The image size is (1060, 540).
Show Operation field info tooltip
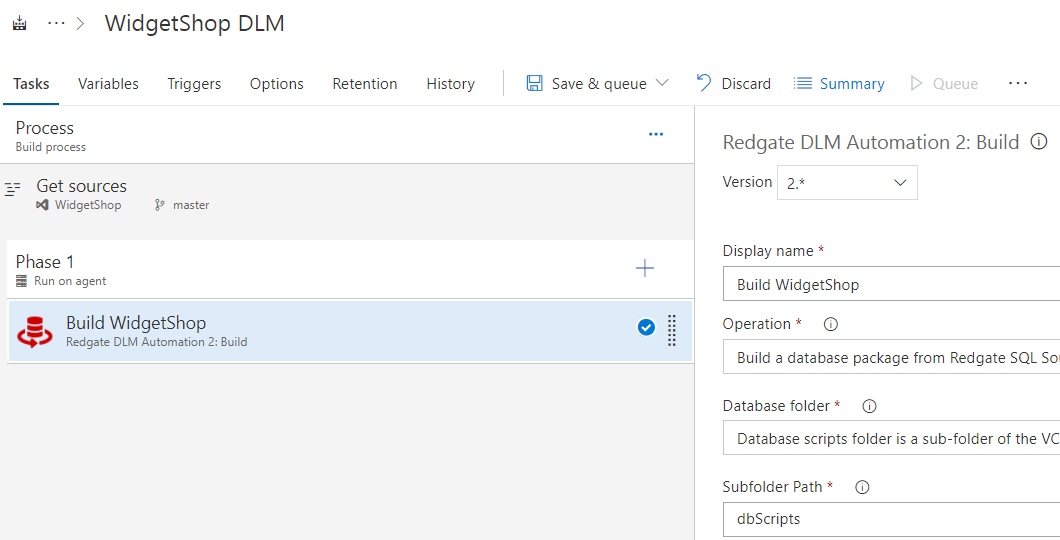coord(831,324)
